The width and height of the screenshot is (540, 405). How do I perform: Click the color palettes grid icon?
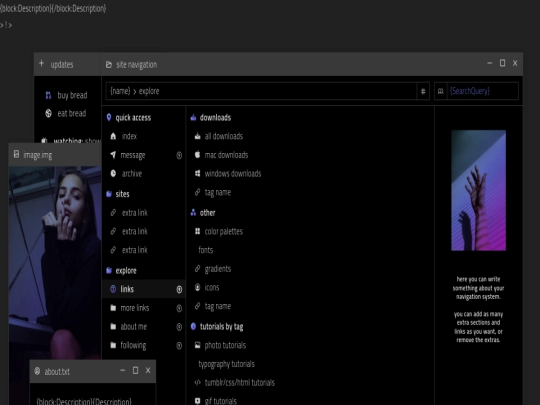pyautogui.click(x=197, y=231)
